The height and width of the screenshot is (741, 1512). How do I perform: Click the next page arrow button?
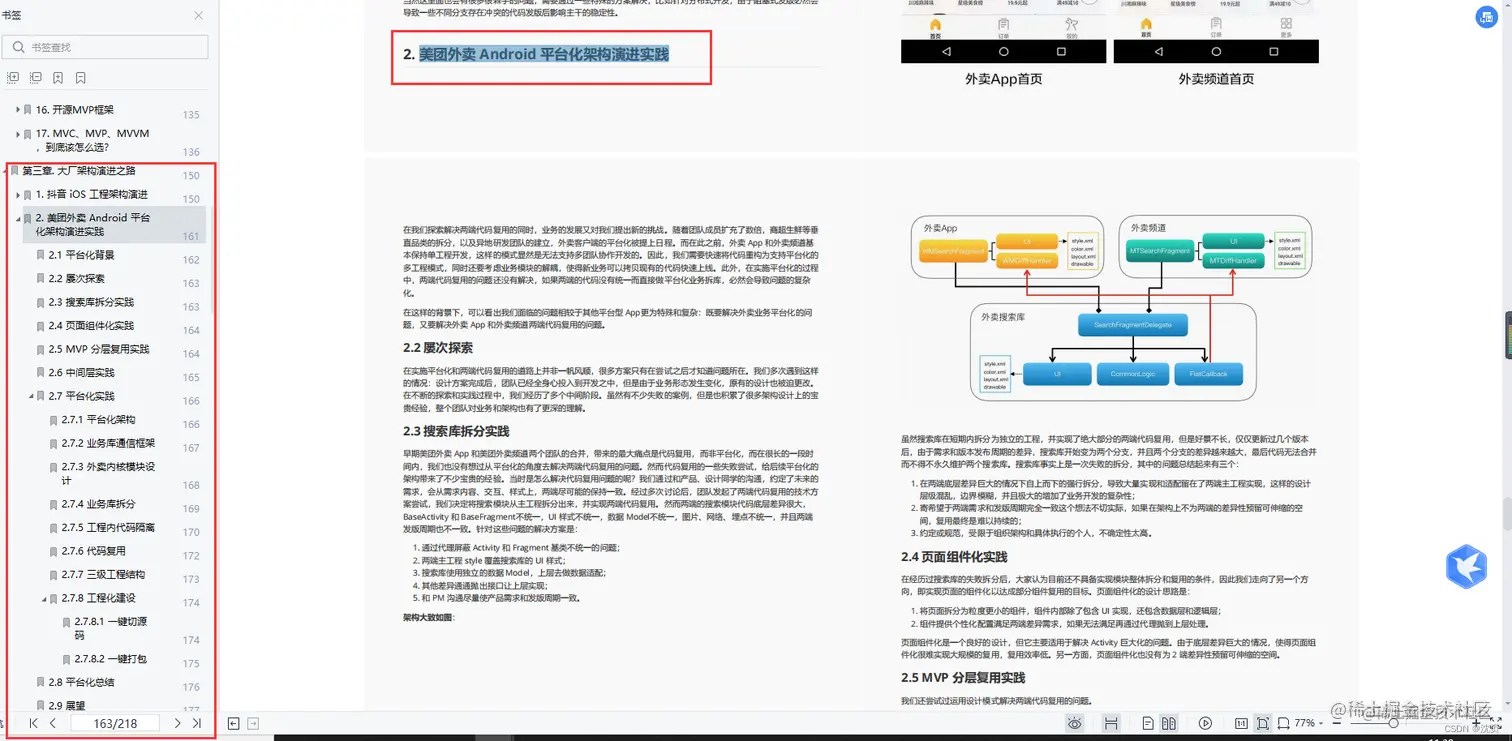(x=177, y=723)
